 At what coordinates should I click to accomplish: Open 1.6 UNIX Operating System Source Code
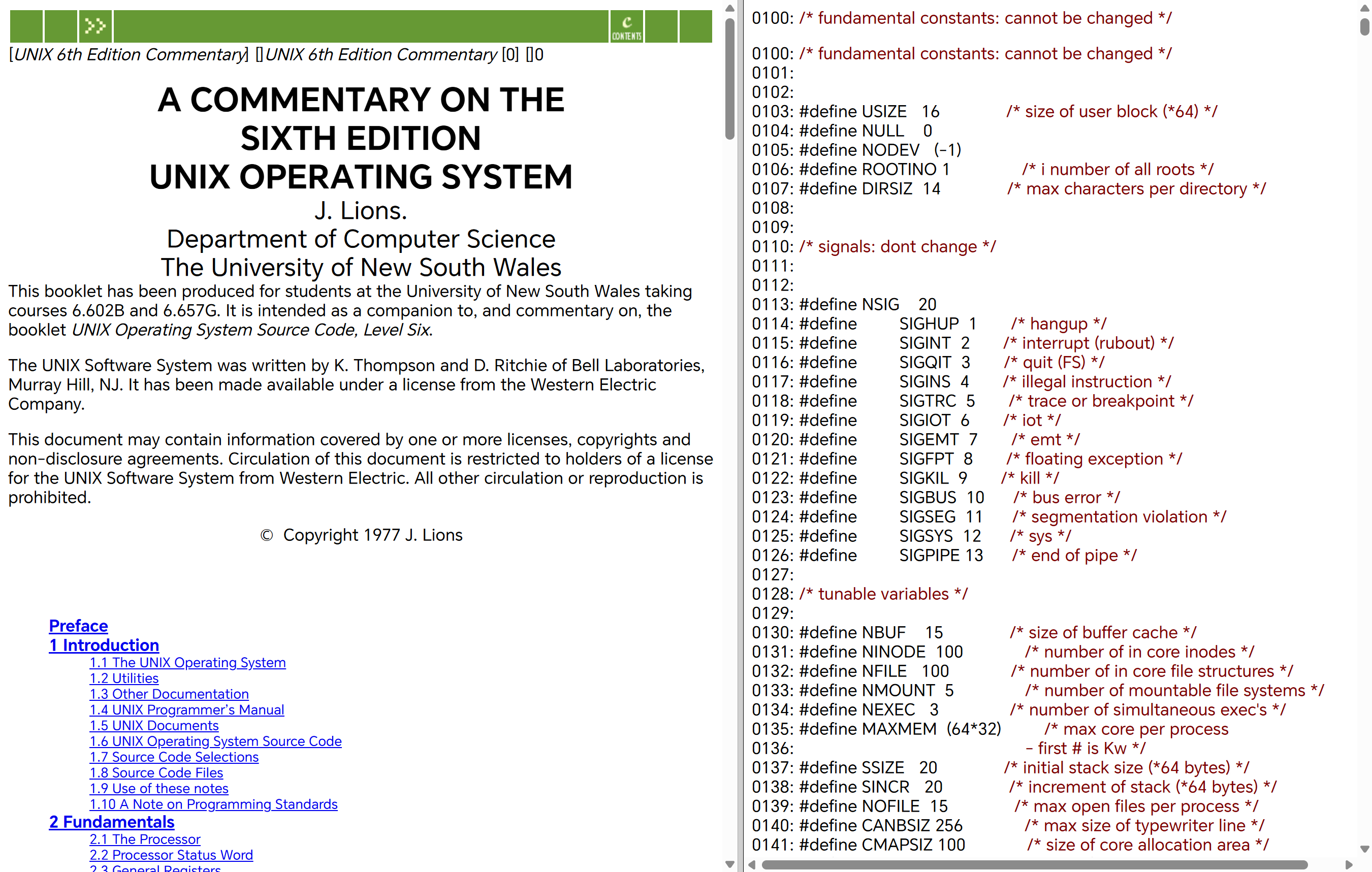point(215,741)
